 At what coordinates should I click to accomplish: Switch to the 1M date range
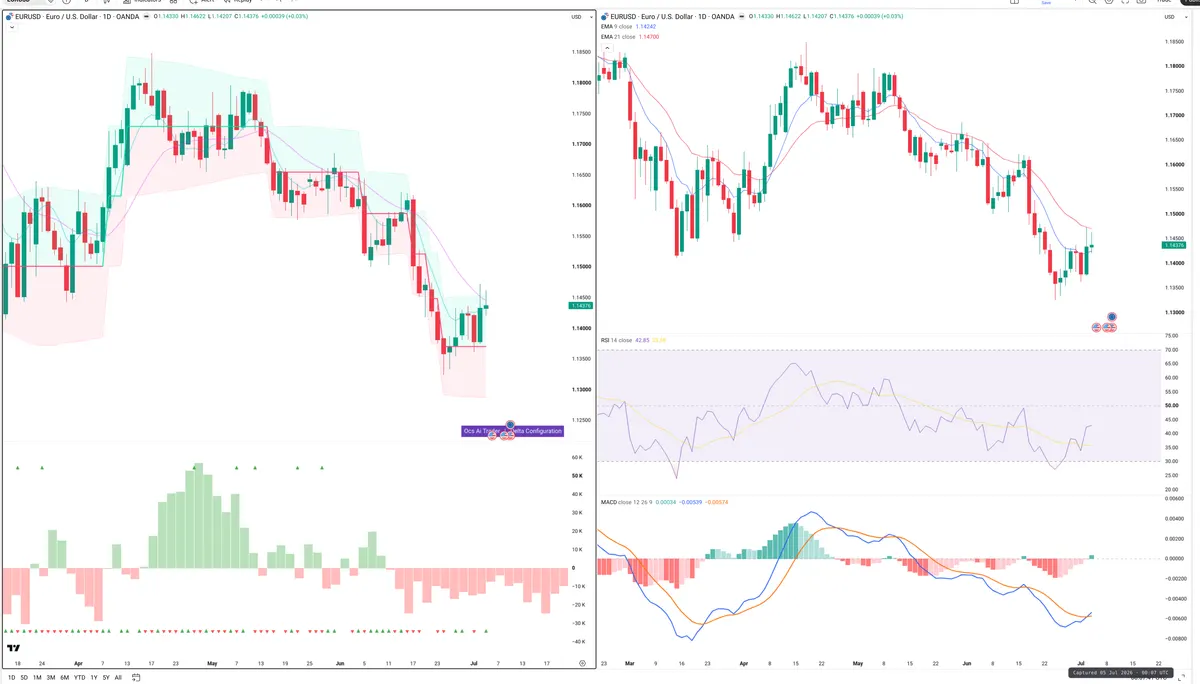37,677
